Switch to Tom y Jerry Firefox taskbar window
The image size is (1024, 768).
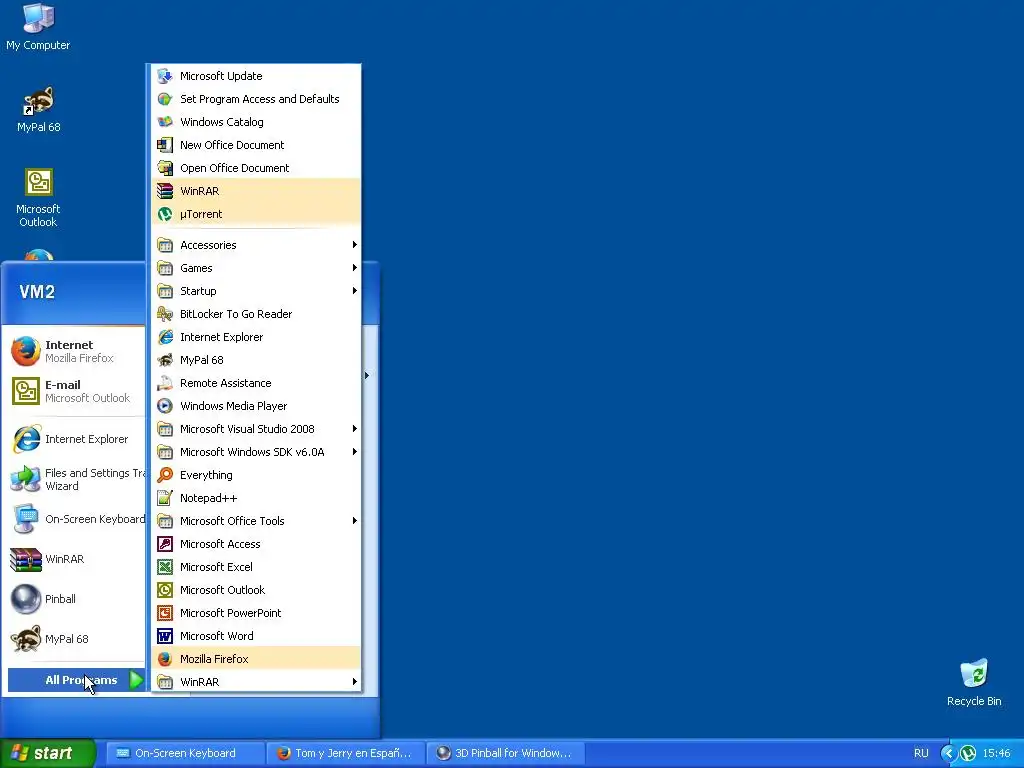tap(346, 753)
